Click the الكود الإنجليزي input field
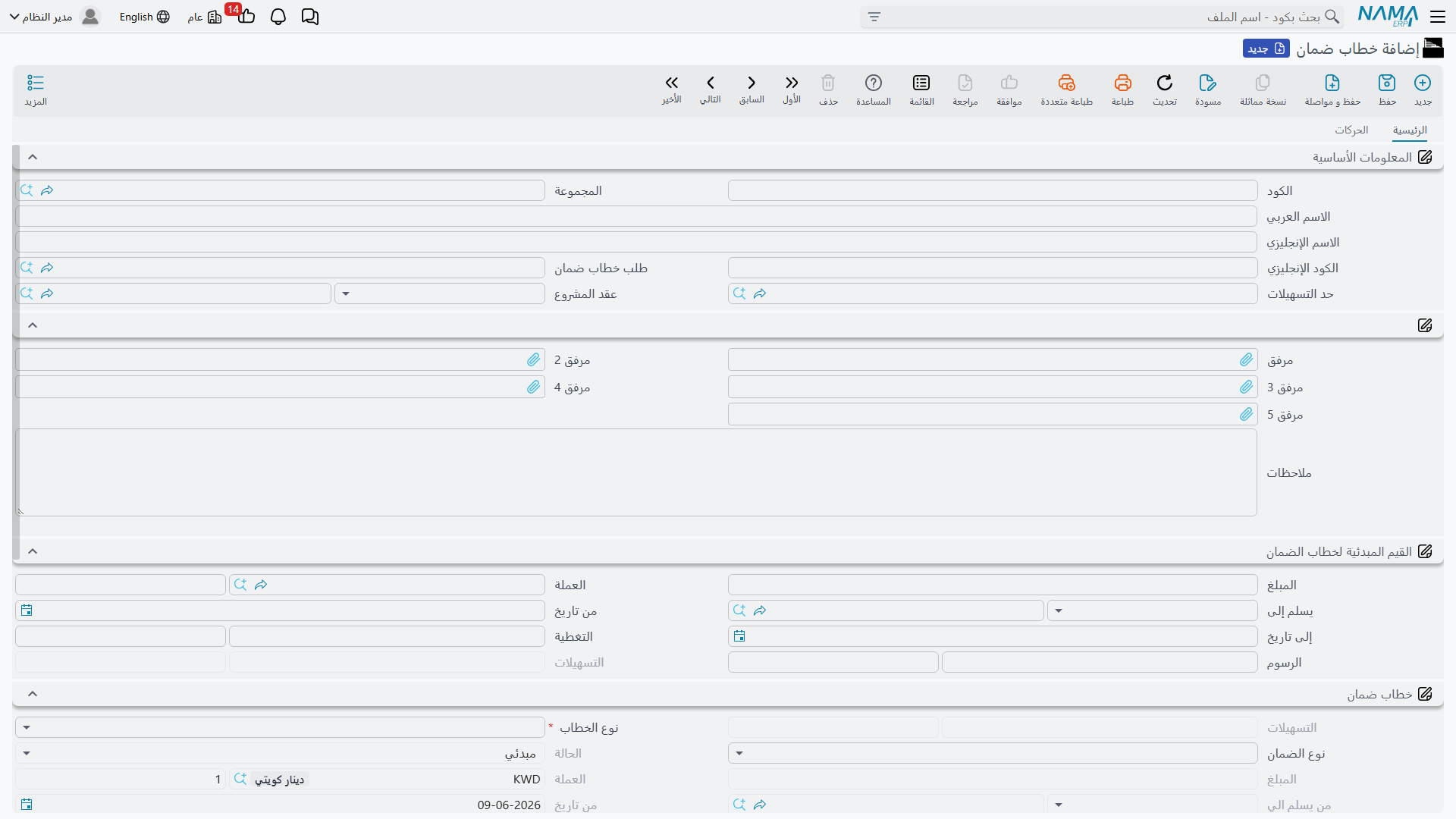 tap(993, 268)
